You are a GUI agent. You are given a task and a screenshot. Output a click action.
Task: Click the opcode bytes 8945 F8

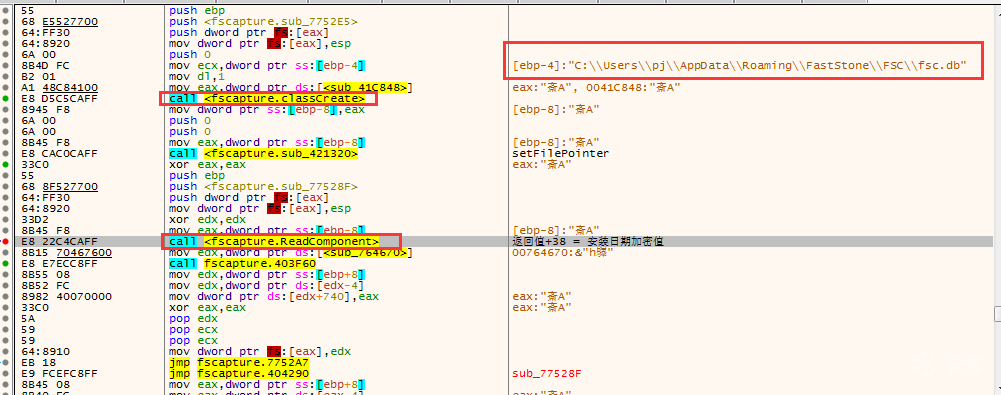click(x=45, y=110)
